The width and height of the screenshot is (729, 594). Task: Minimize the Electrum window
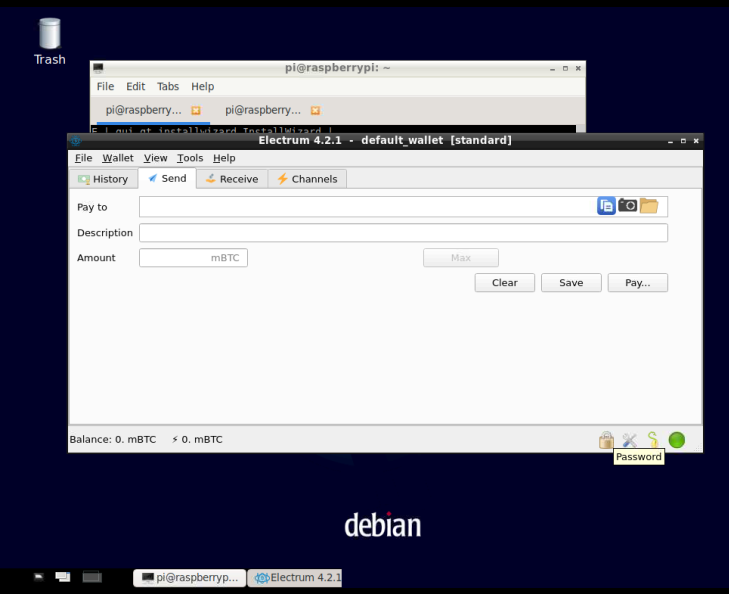(670, 141)
